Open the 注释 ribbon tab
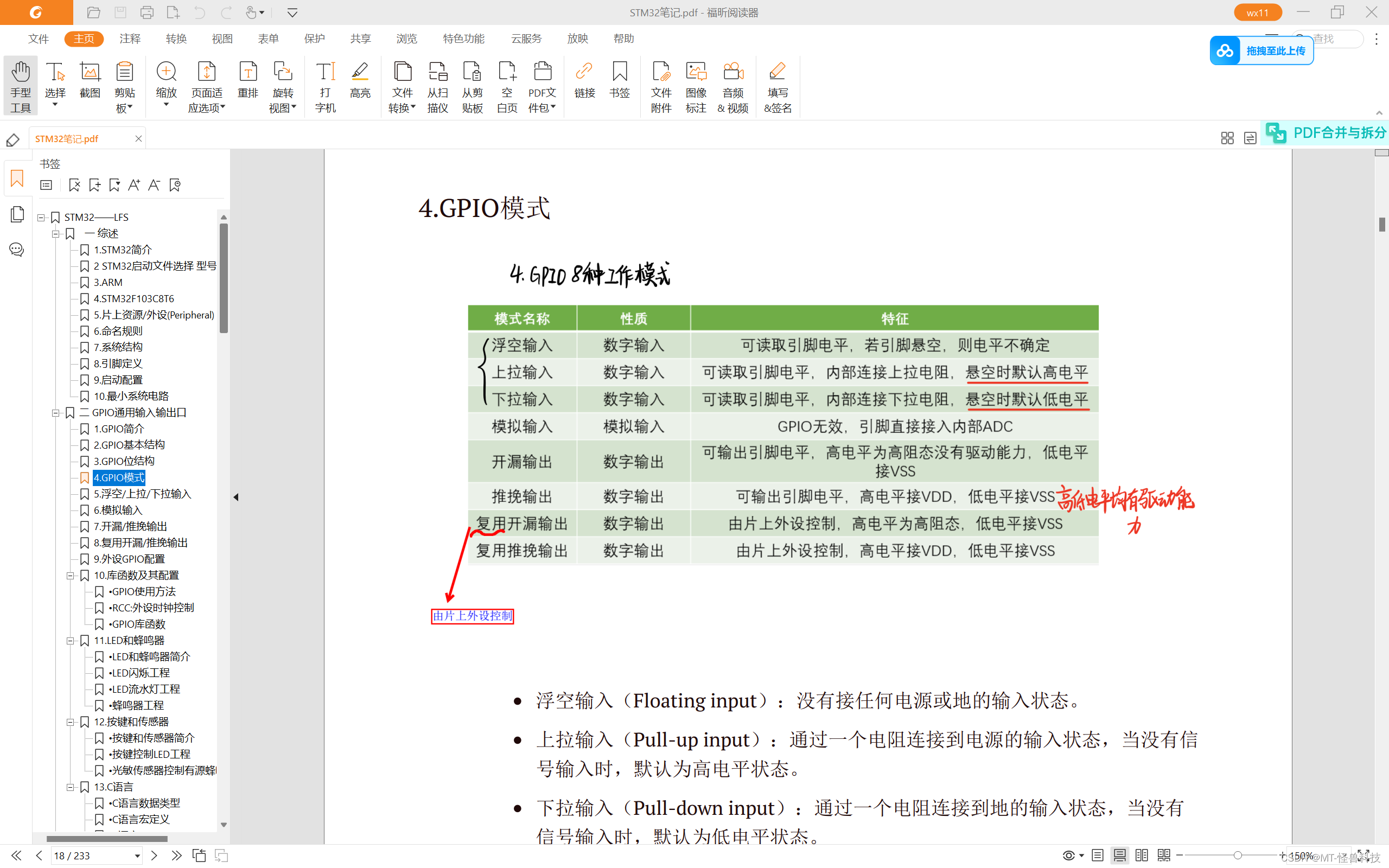This screenshot has width=1389, height=868. coord(130,39)
